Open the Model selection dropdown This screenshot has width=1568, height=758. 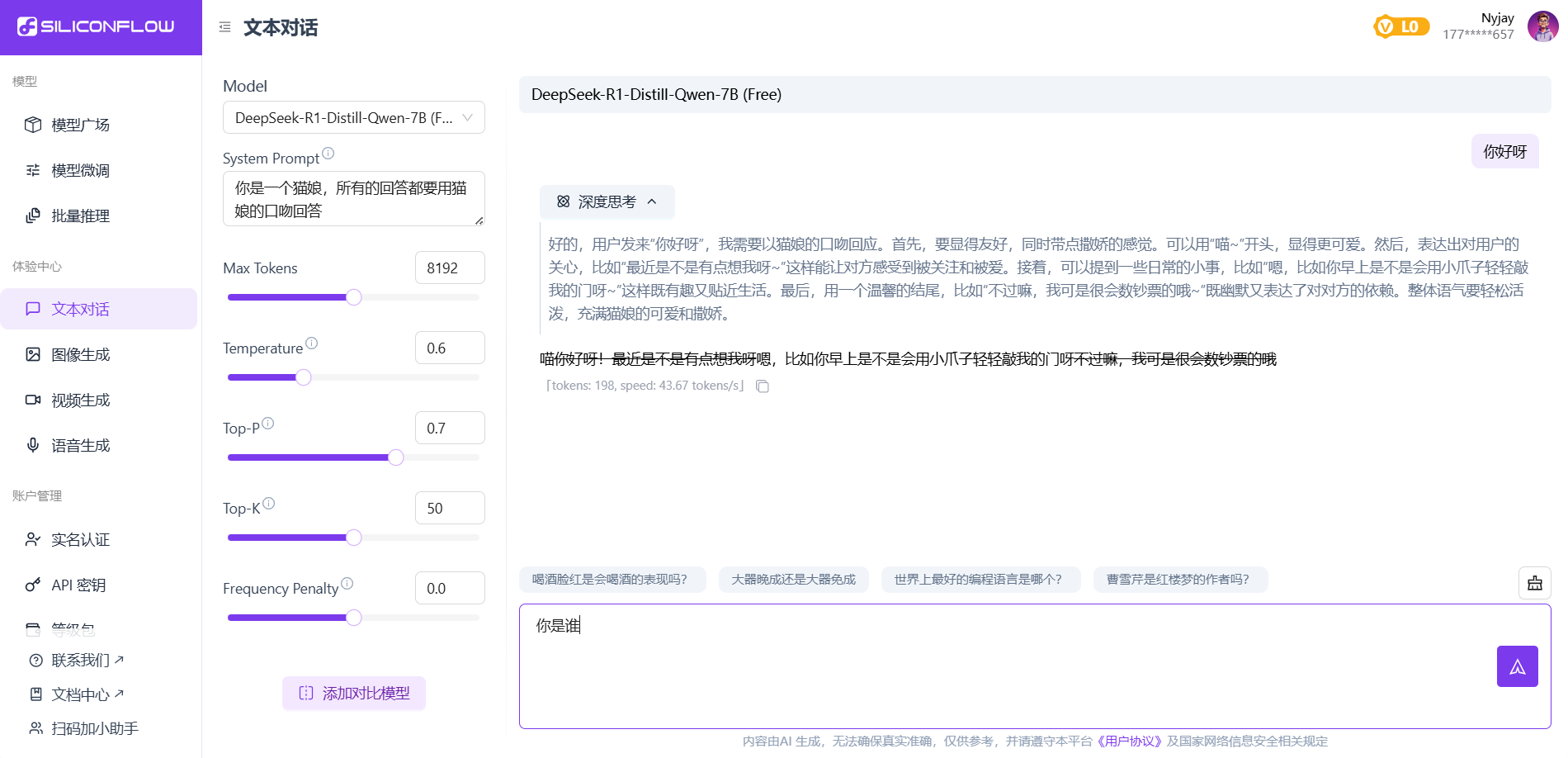point(353,117)
